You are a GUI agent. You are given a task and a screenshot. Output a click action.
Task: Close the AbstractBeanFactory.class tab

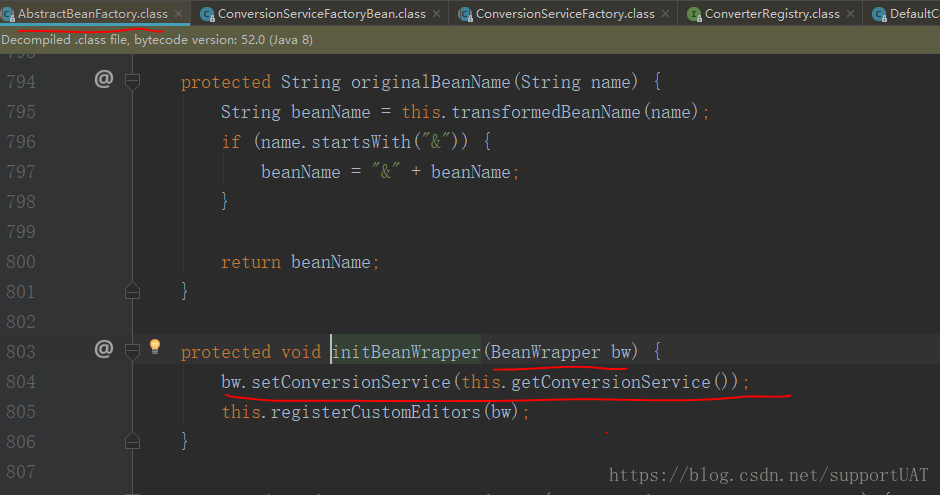pyautogui.click(x=179, y=13)
